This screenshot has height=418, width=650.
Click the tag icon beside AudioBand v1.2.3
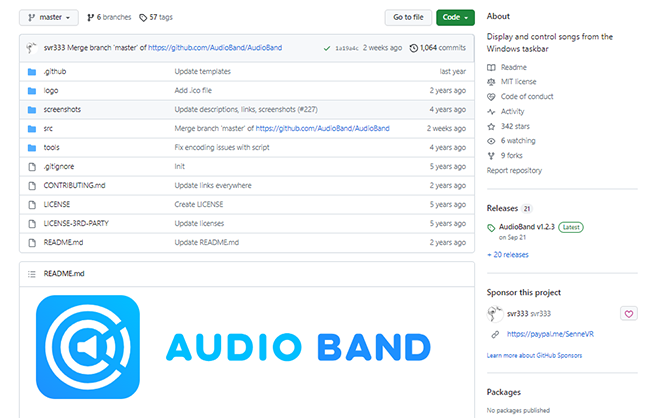[491, 228]
